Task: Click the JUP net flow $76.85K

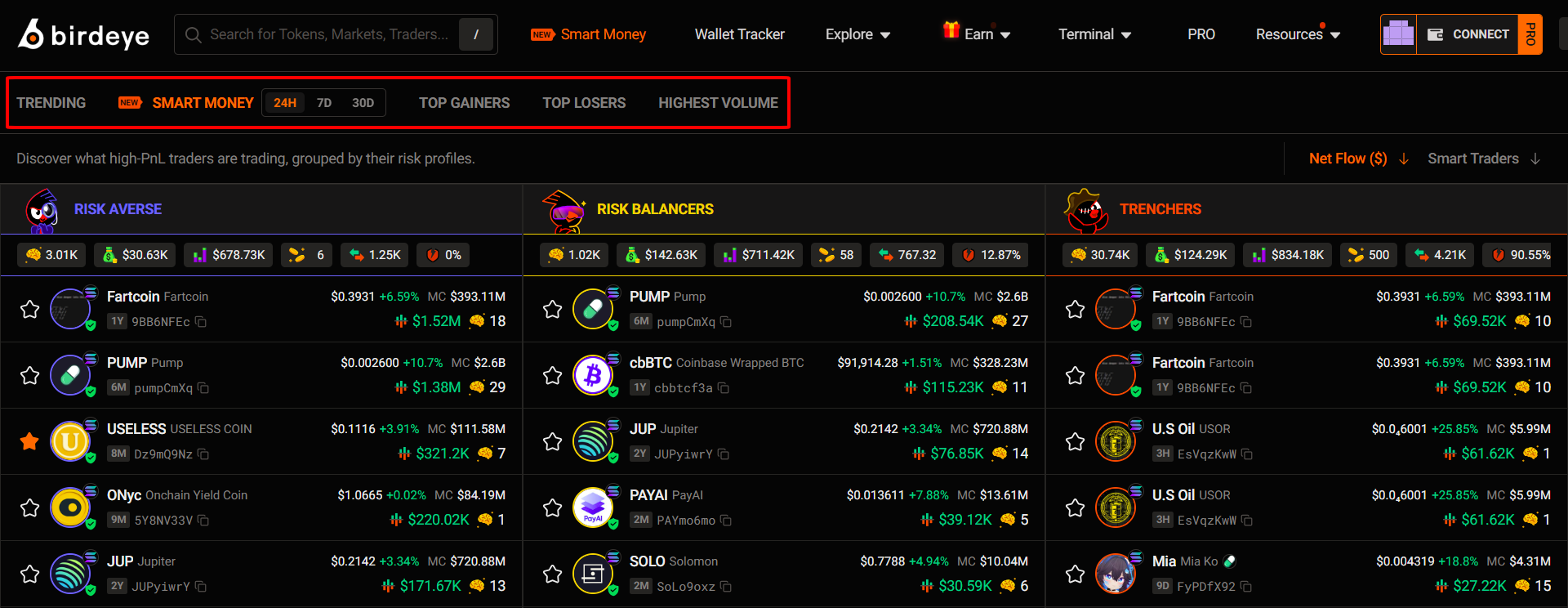Action: pos(948,454)
